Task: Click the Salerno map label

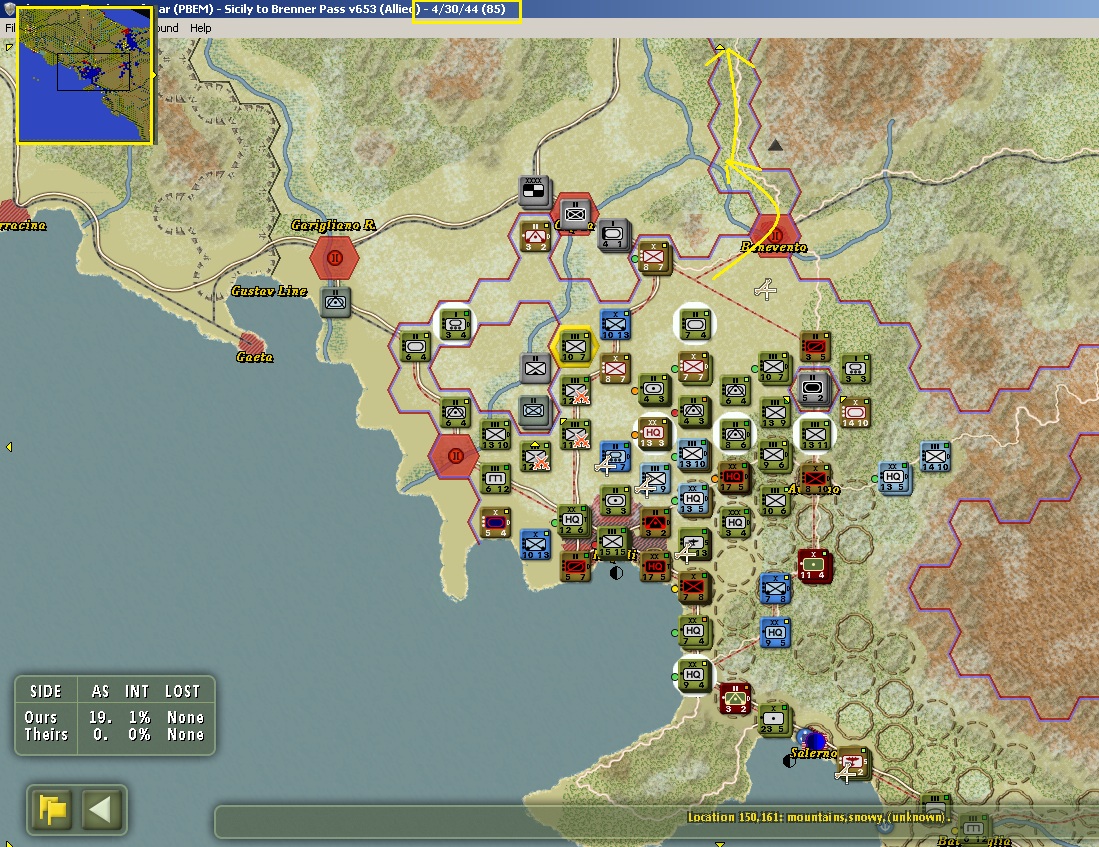Action: 813,753
